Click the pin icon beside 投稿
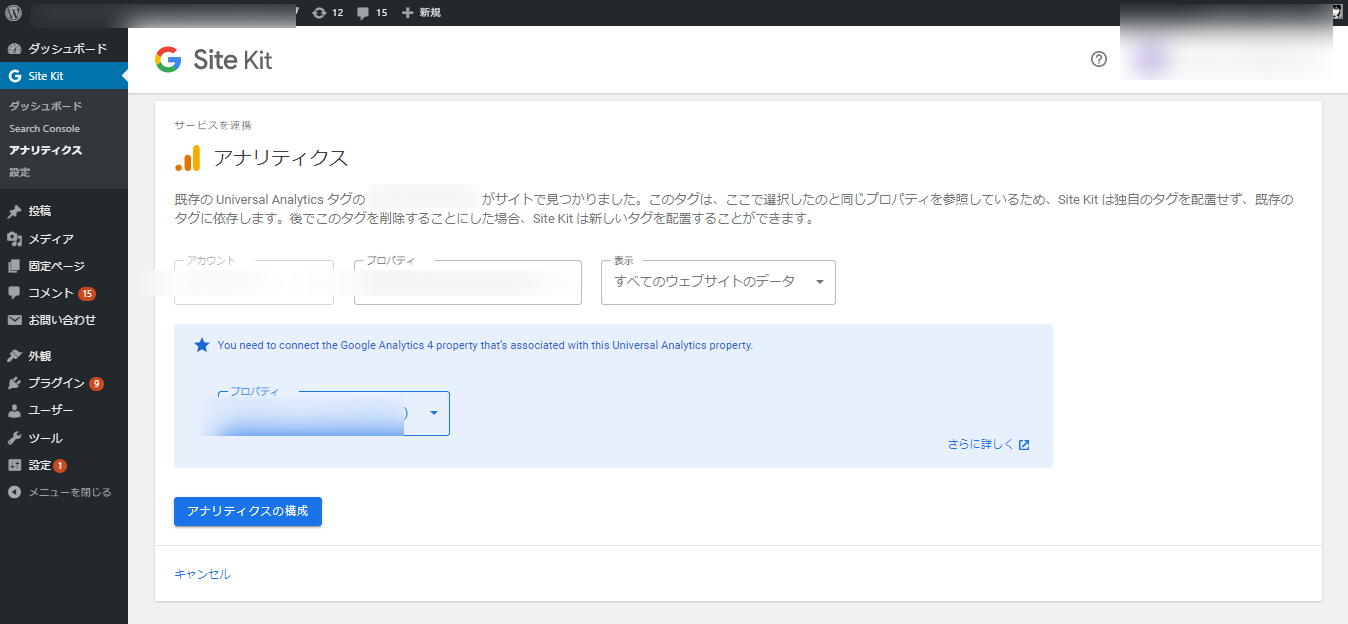This screenshot has height=624, width=1348. pos(14,212)
